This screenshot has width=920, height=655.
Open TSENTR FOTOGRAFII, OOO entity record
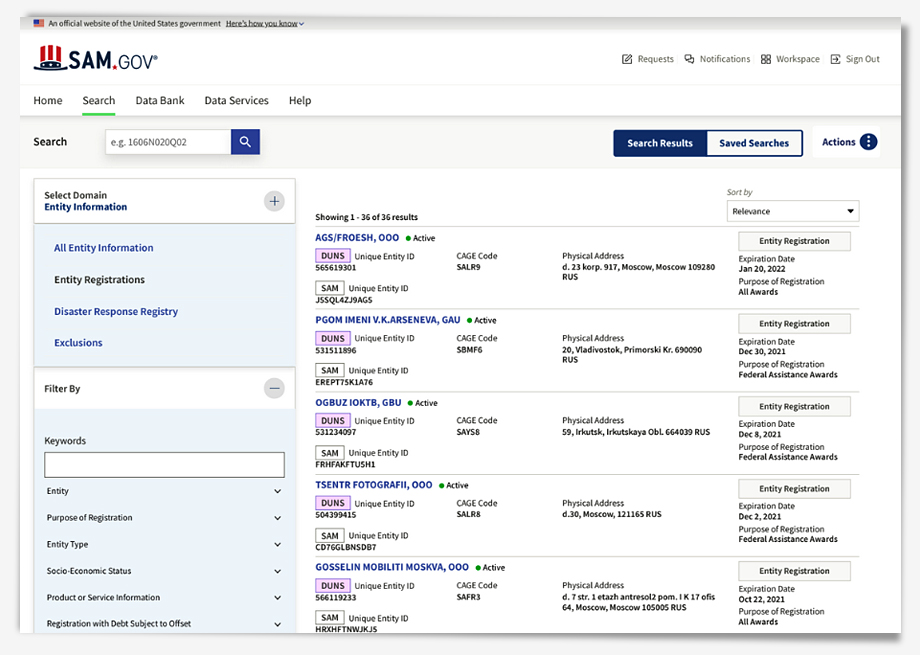pos(374,485)
